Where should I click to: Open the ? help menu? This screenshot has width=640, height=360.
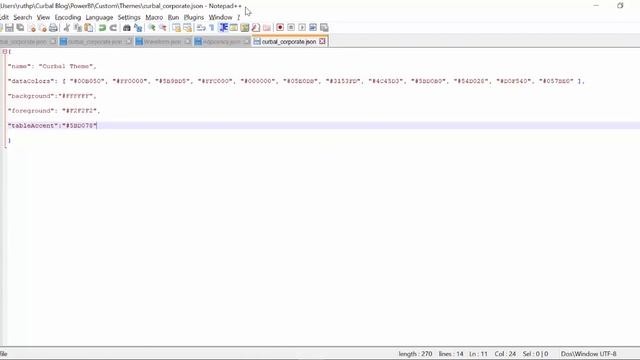[238, 17]
